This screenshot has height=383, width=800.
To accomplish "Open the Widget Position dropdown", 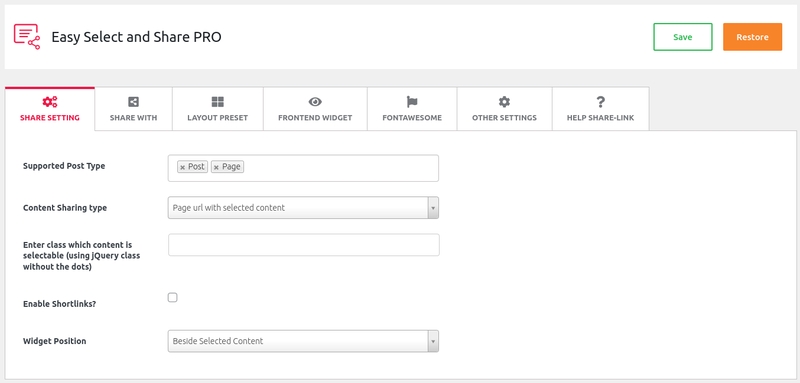I will point(303,341).
